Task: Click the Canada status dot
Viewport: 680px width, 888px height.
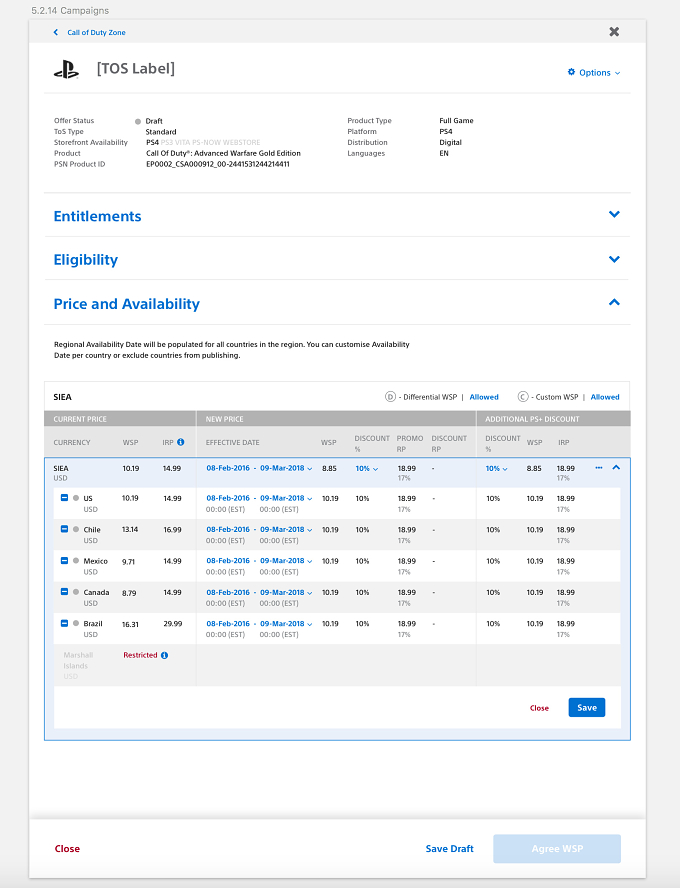Action: [x=76, y=592]
